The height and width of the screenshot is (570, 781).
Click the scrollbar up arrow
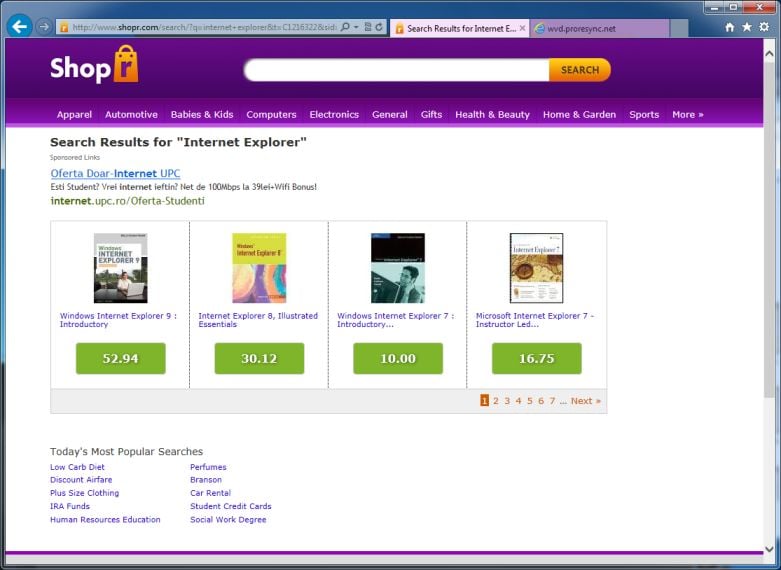tap(769, 53)
